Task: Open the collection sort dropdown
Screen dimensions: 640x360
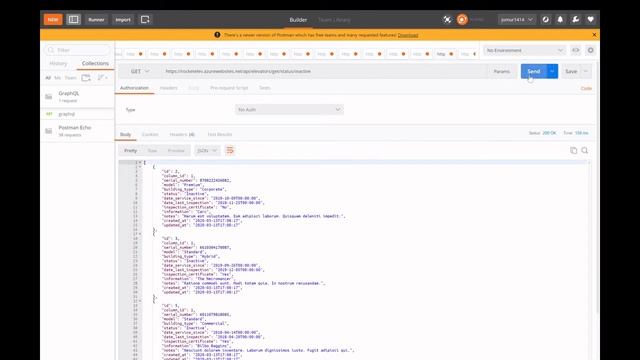Action: point(102,78)
